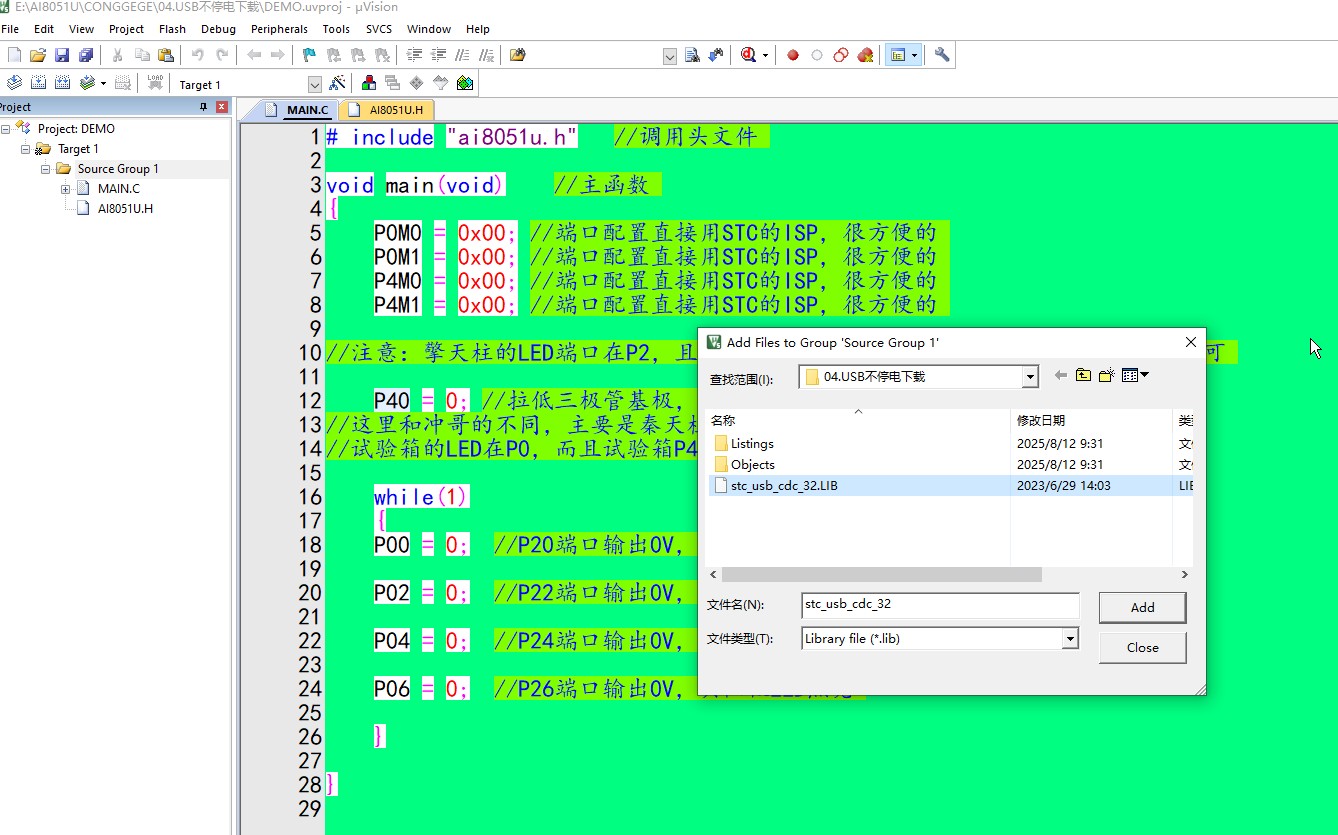Collapse the Target 1 tree node

(x=25, y=149)
